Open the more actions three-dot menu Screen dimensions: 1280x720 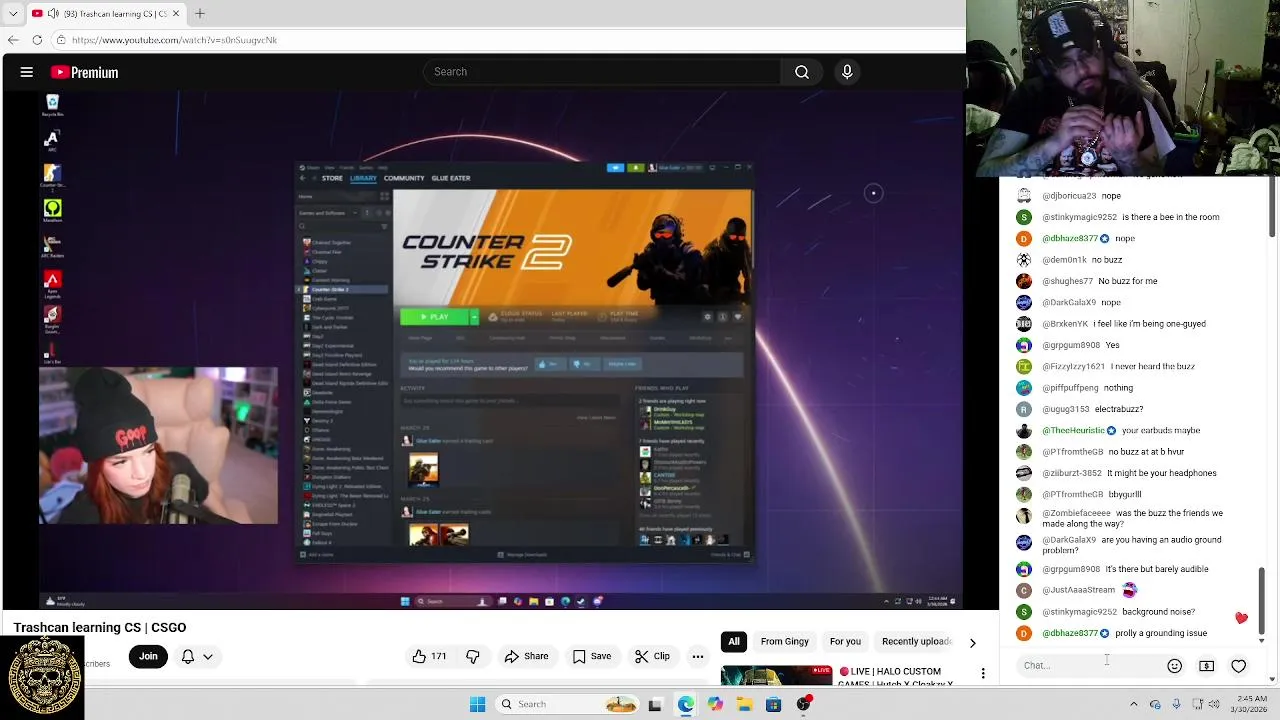[698, 656]
